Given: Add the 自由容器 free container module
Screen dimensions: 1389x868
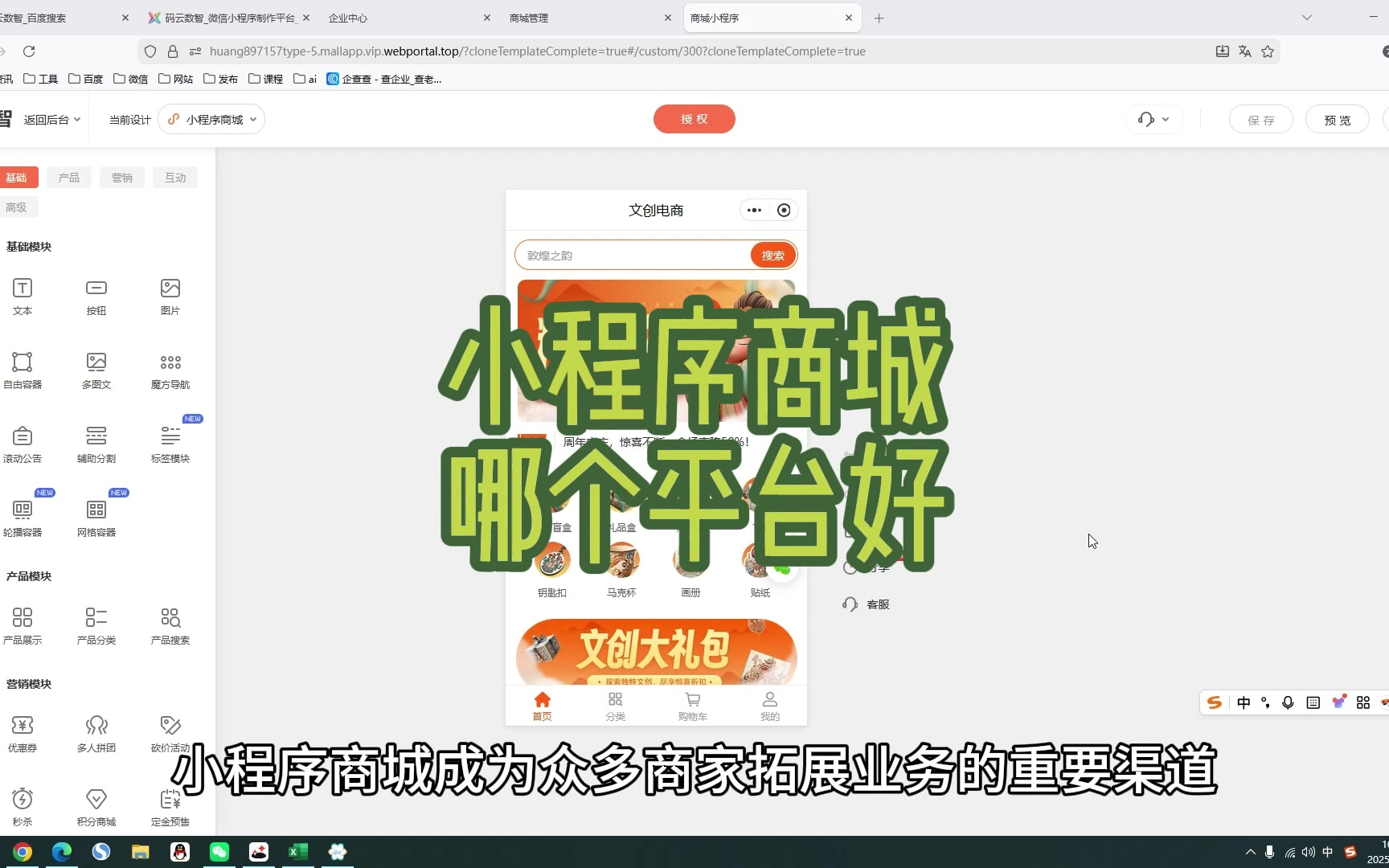Looking at the screenshot, I should click(x=23, y=371).
